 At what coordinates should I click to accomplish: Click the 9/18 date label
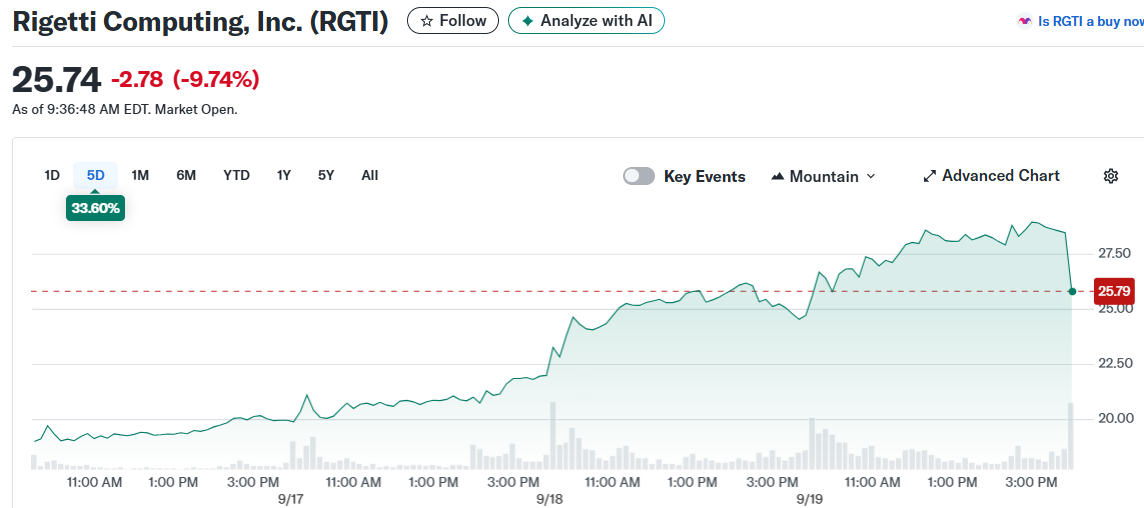pos(548,499)
